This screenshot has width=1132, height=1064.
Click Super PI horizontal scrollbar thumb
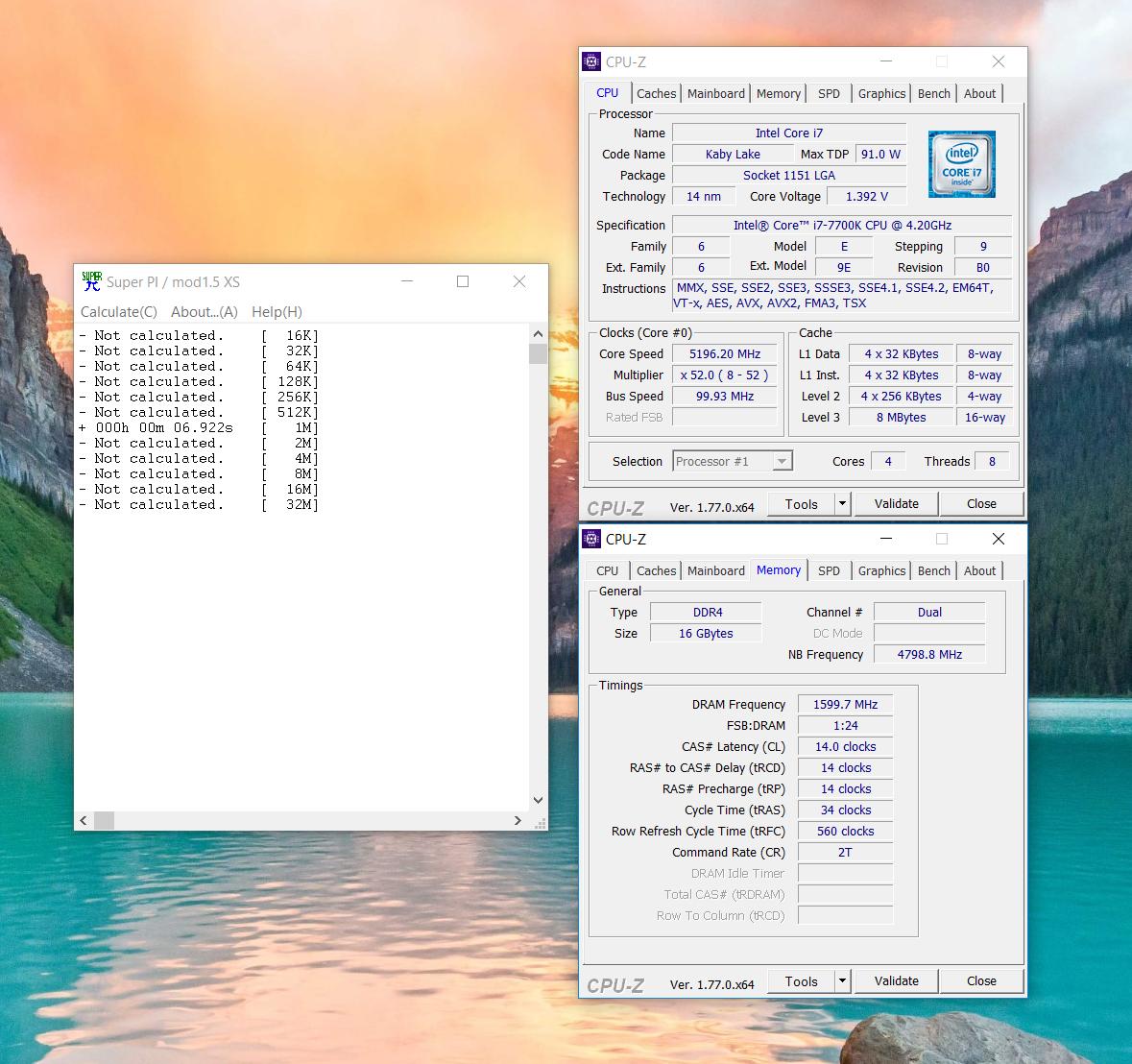pyautogui.click(x=104, y=820)
